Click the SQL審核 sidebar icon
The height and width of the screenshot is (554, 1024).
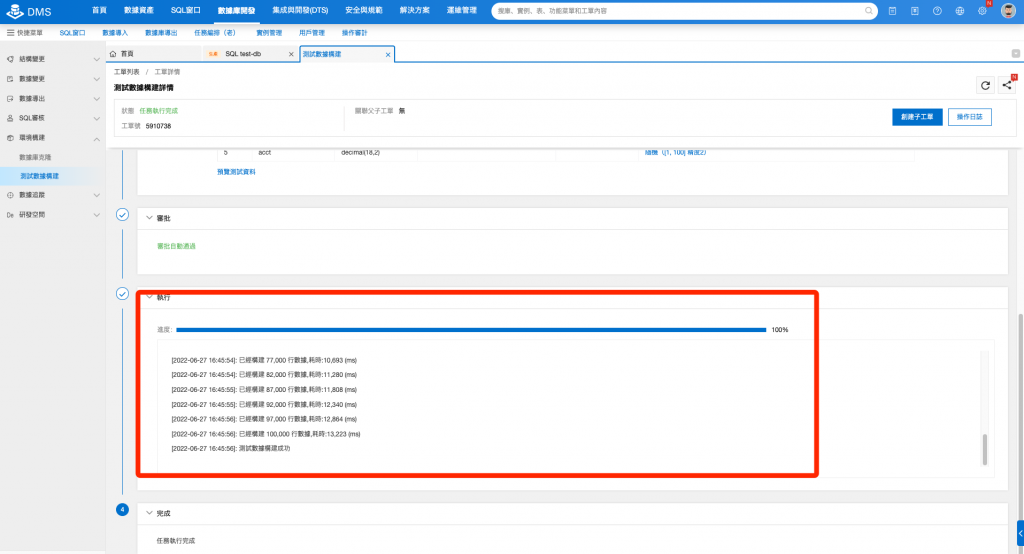pos(10,118)
